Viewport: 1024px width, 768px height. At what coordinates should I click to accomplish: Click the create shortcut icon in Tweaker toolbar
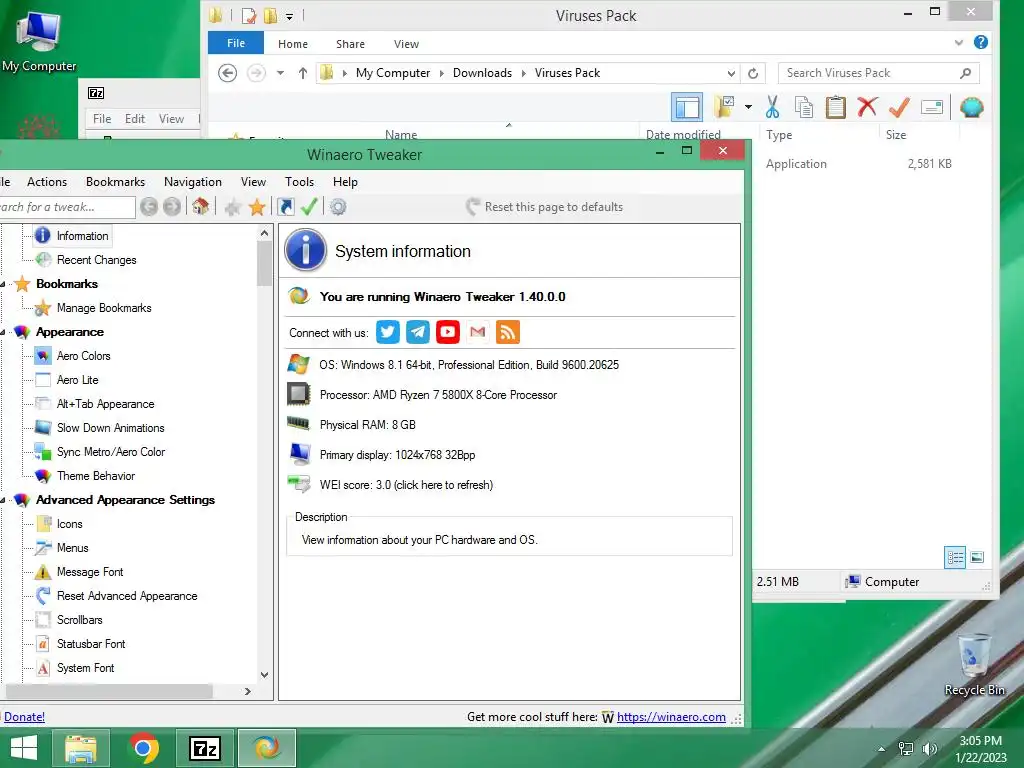pyautogui.click(x=285, y=207)
